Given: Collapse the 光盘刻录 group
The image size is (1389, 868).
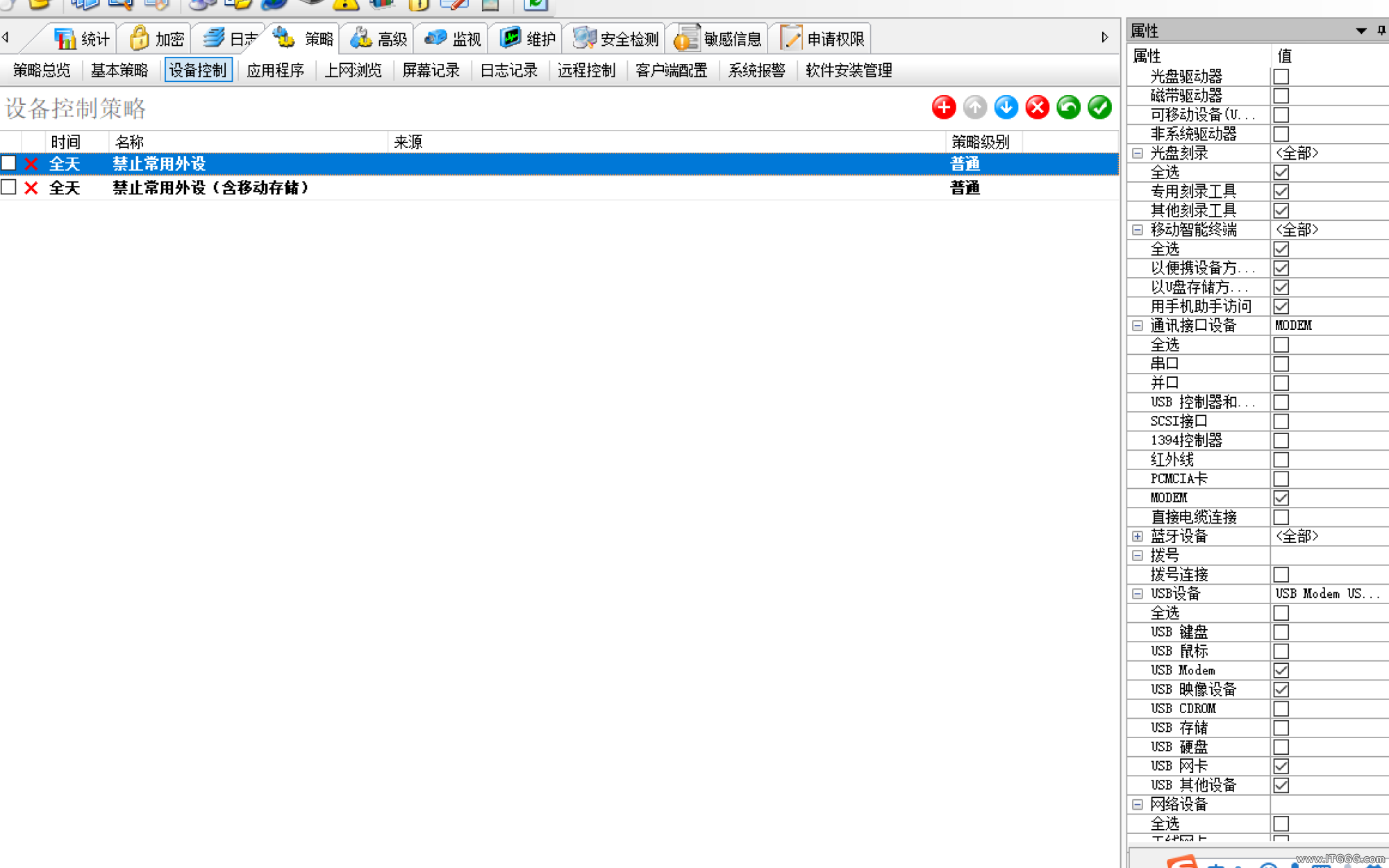Looking at the screenshot, I should 1138,153.
